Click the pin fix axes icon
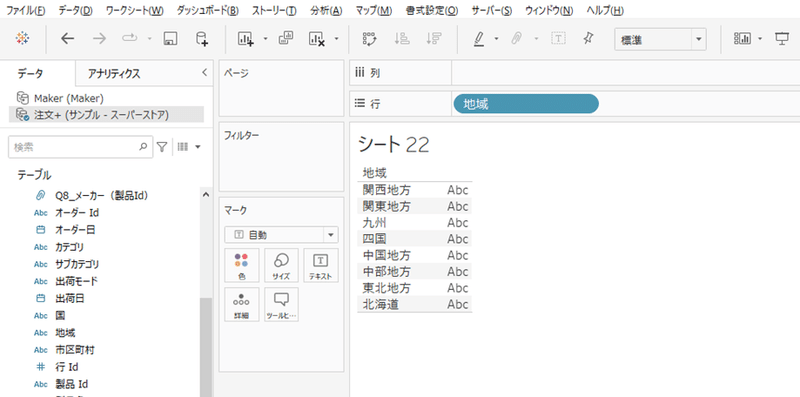800x397 pixels. pos(588,38)
